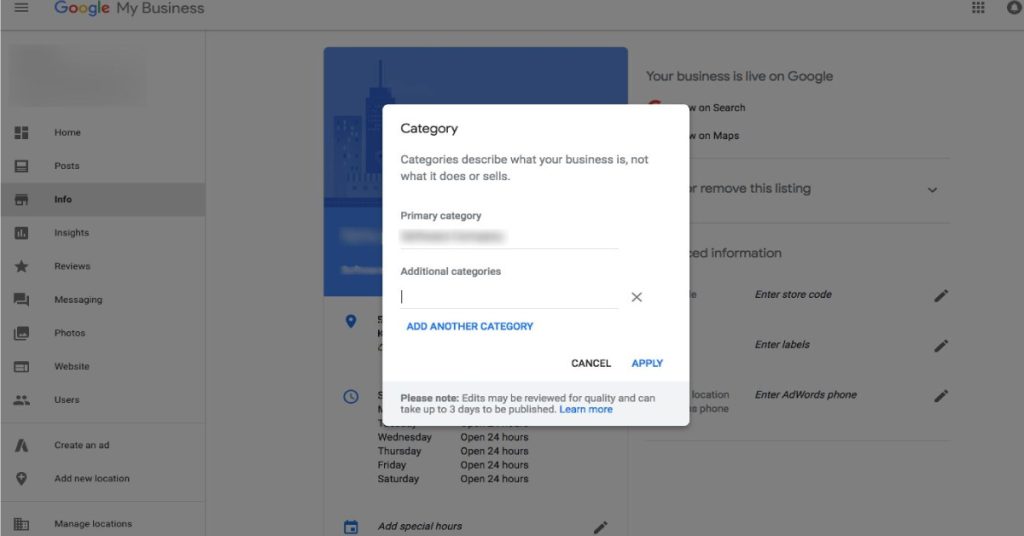1024x536 pixels.
Task: Open the hamburger main menu
Action: (x=21, y=8)
